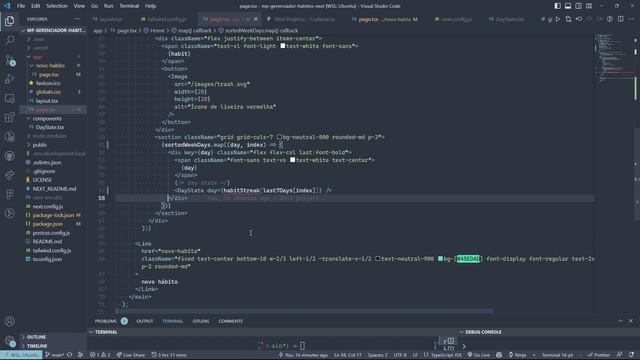This screenshot has height=360, width=640.
Task: Click the Explorer more actions ellipsis
Action: click(x=77, y=19)
